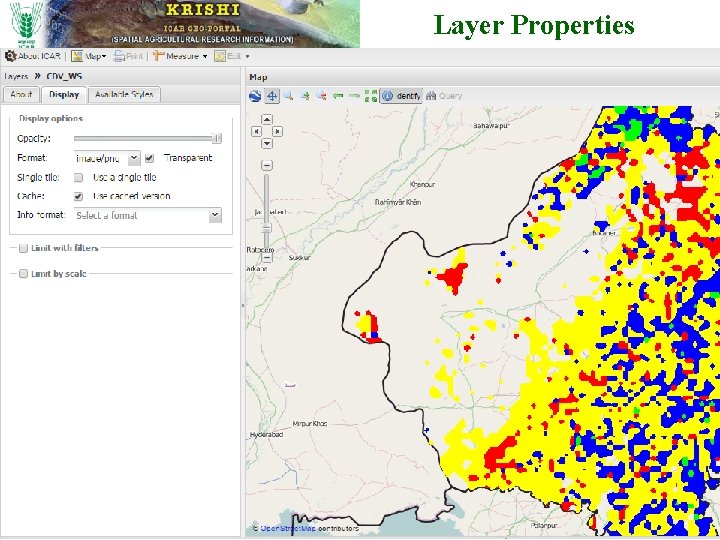Switch to the About tab
720x540 pixels.
pyautogui.click(x=21, y=95)
